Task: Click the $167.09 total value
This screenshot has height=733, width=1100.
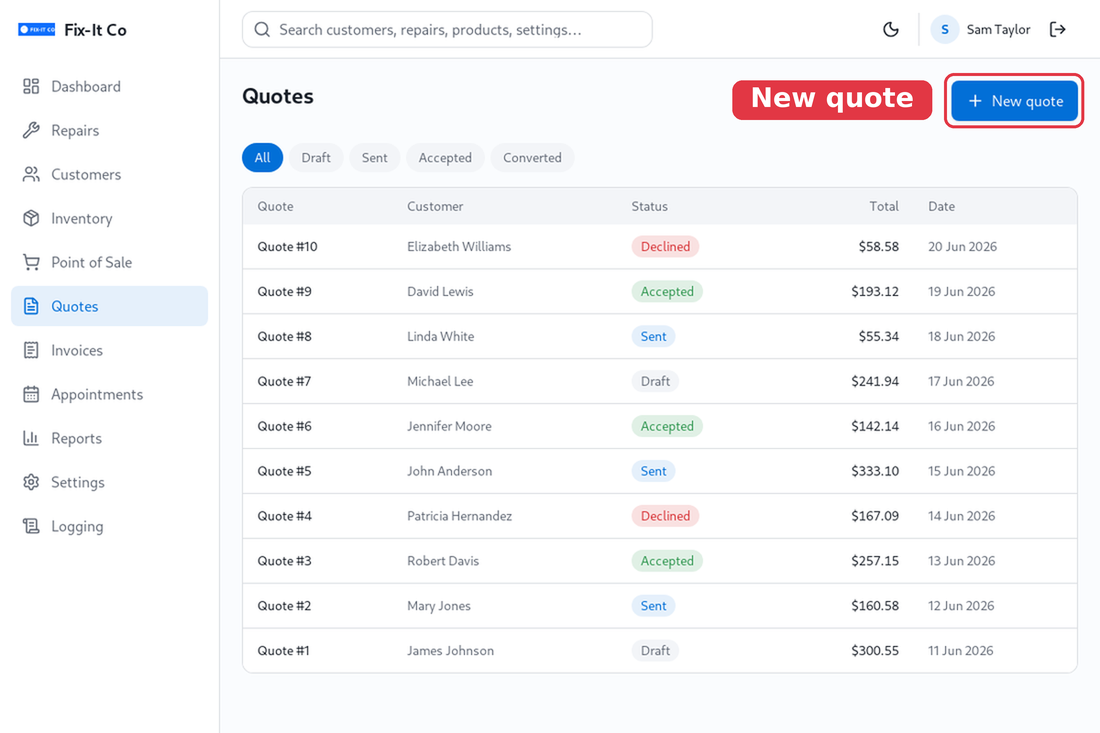Action: 875,516
